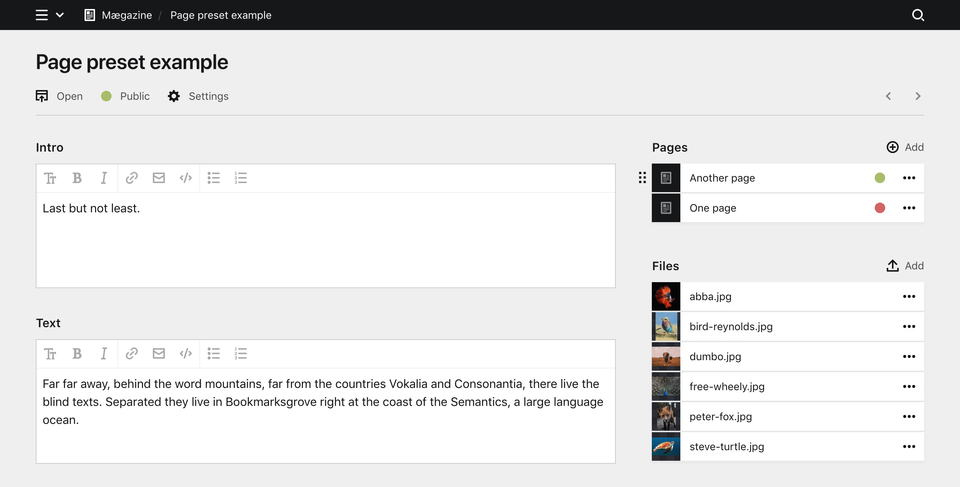Add a new page in Pages section
The height and width of the screenshot is (487, 960).
coord(905,147)
